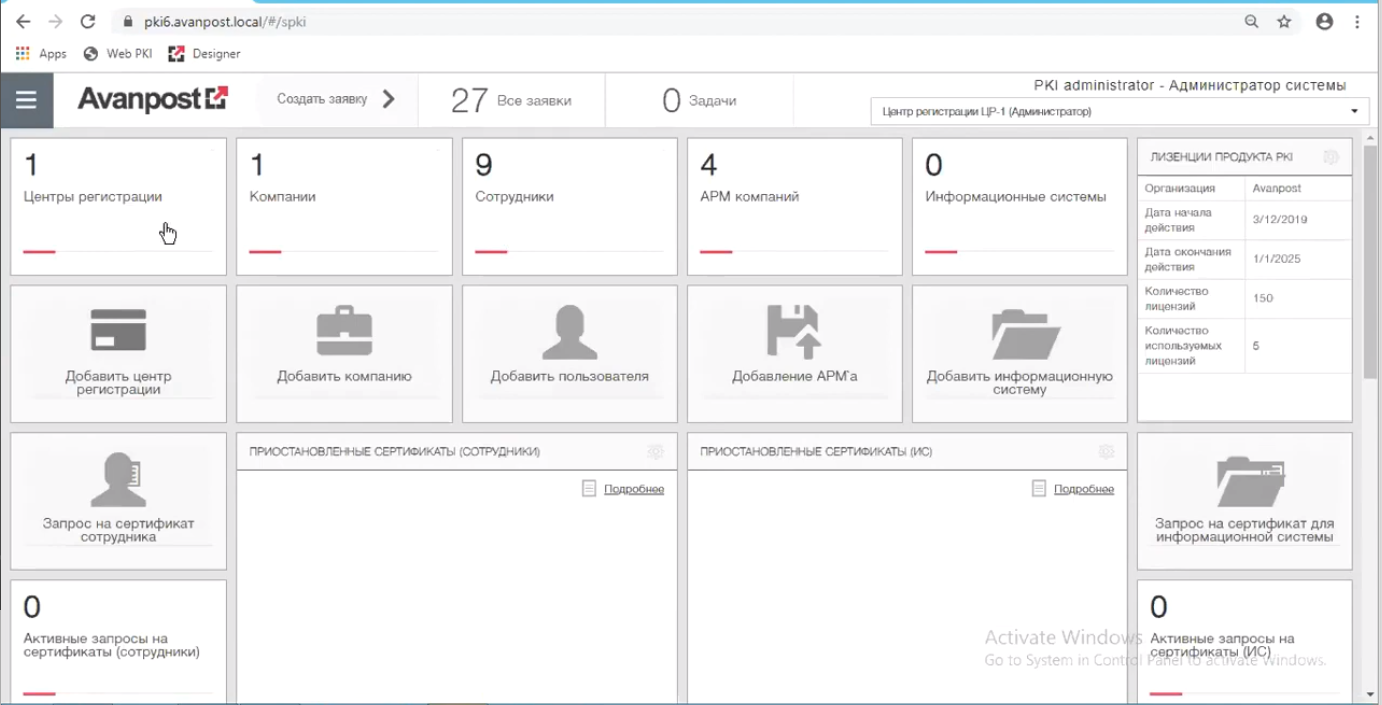Open settings gear on PKI licenses panel

pyautogui.click(x=1331, y=157)
